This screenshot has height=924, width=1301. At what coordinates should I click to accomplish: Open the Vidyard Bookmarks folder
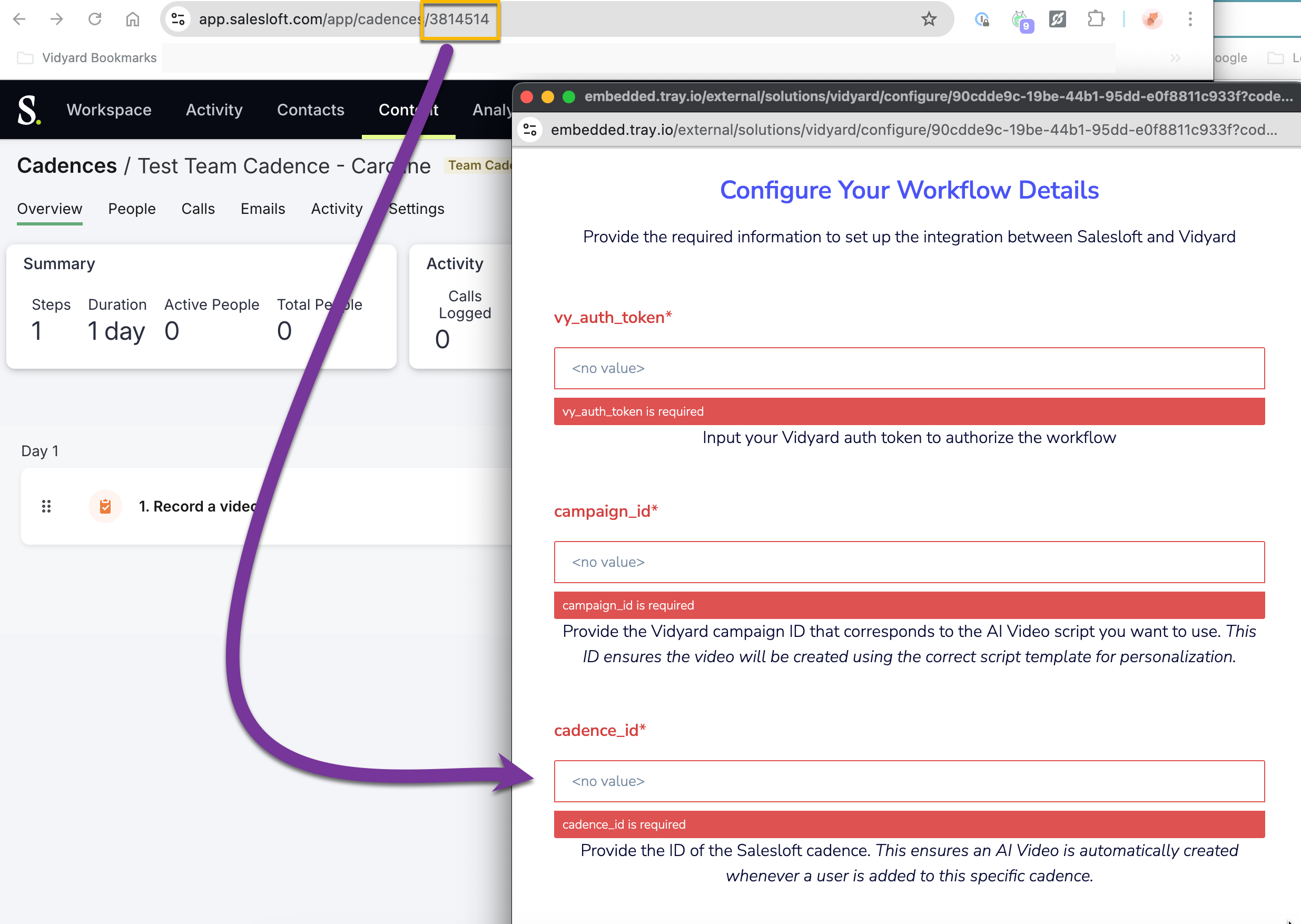[87, 58]
